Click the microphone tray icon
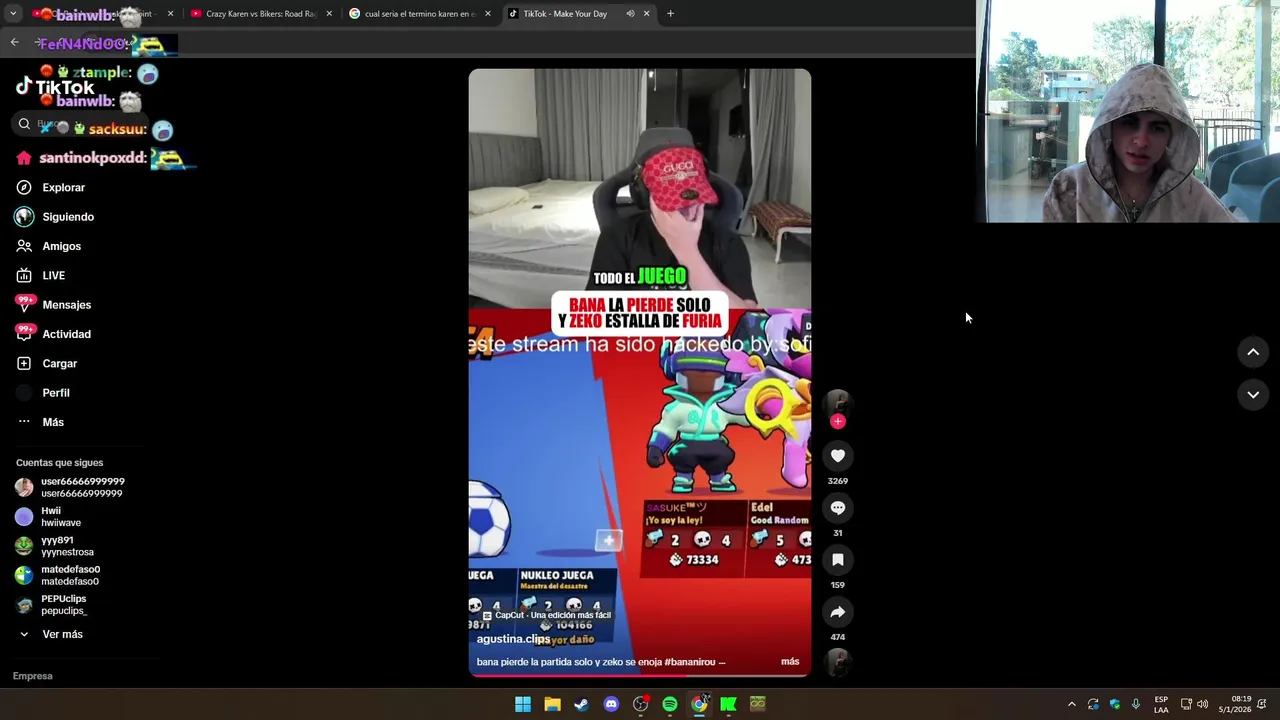The width and height of the screenshot is (1280, 720). click(1135, 704)
